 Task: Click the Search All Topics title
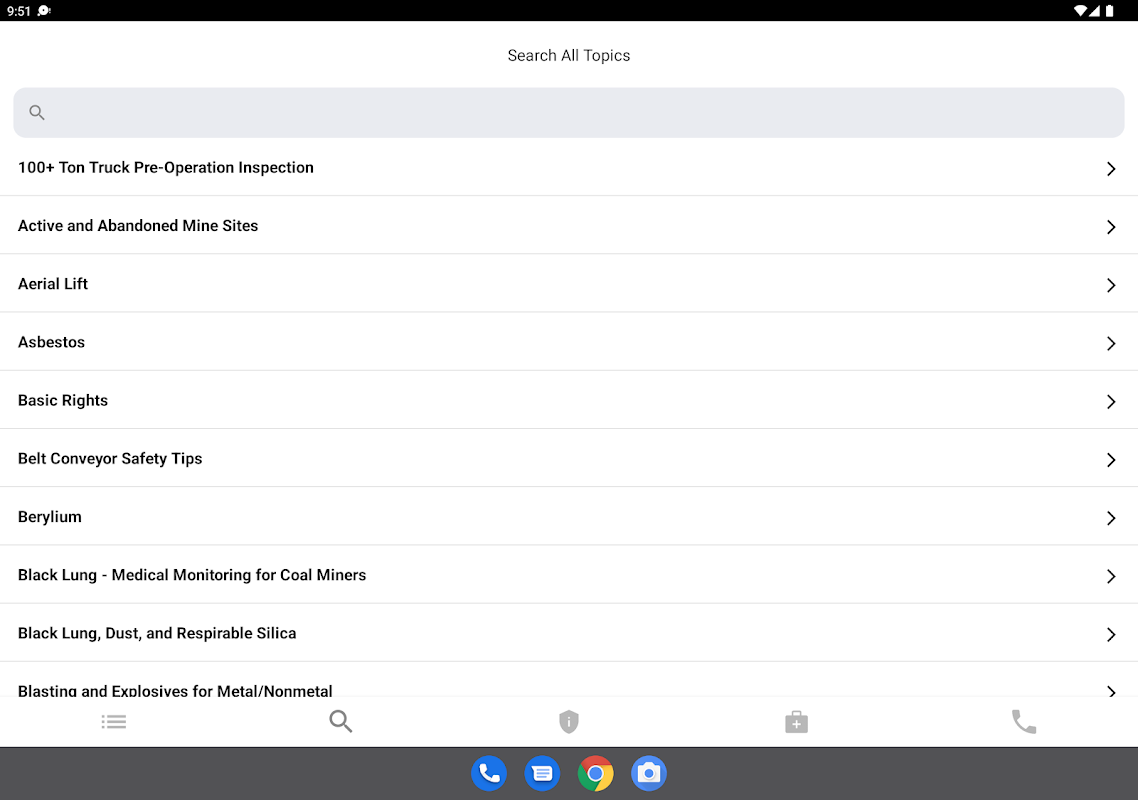pyautogui.click(x=569, y=56)
